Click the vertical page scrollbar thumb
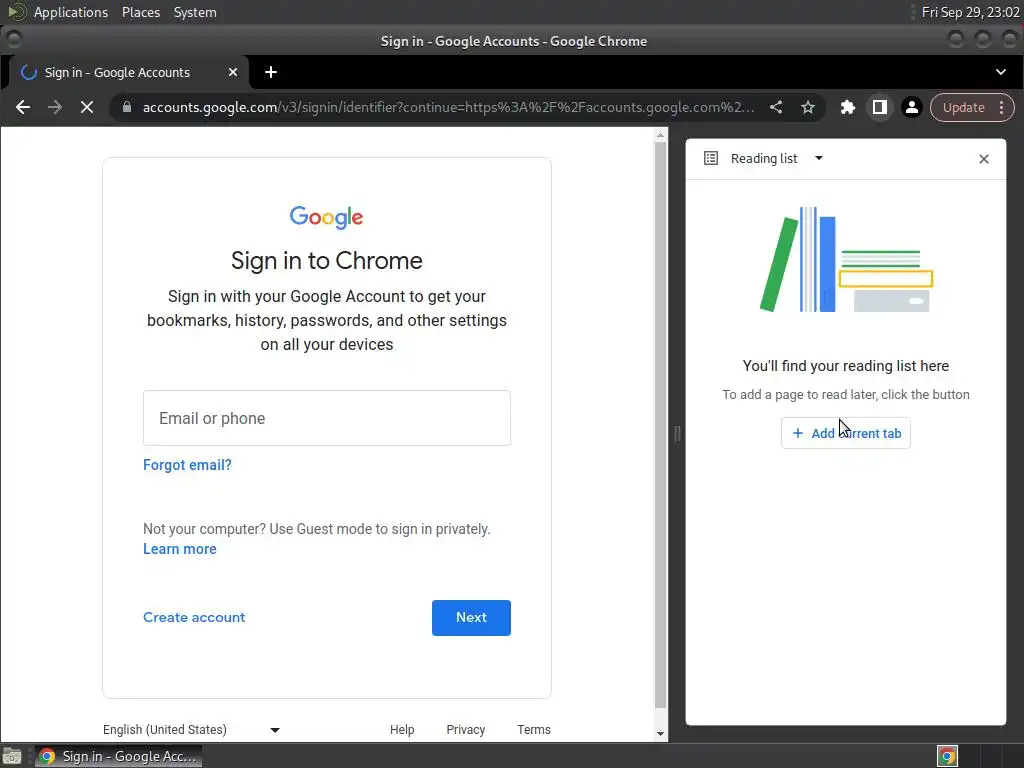 pos(660,424)
